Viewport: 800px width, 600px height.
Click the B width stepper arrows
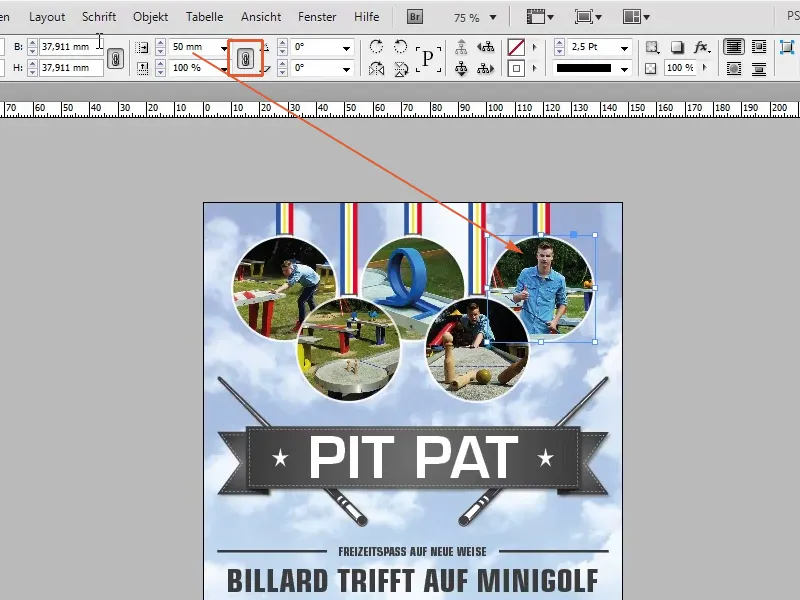pyautogui.click(x=33, y=47)
